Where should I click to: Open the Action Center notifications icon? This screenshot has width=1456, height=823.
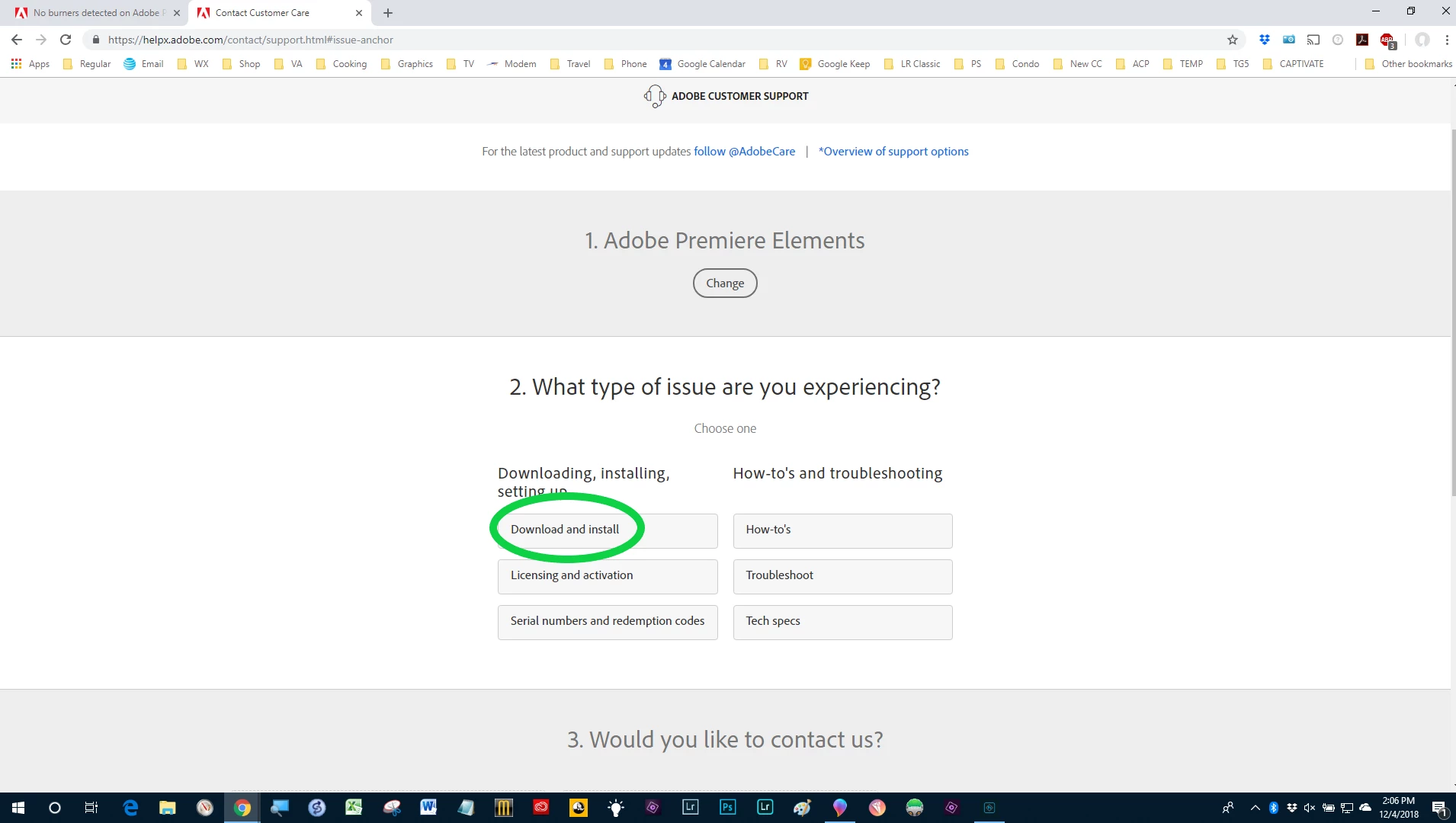(x=1439, y=808)
